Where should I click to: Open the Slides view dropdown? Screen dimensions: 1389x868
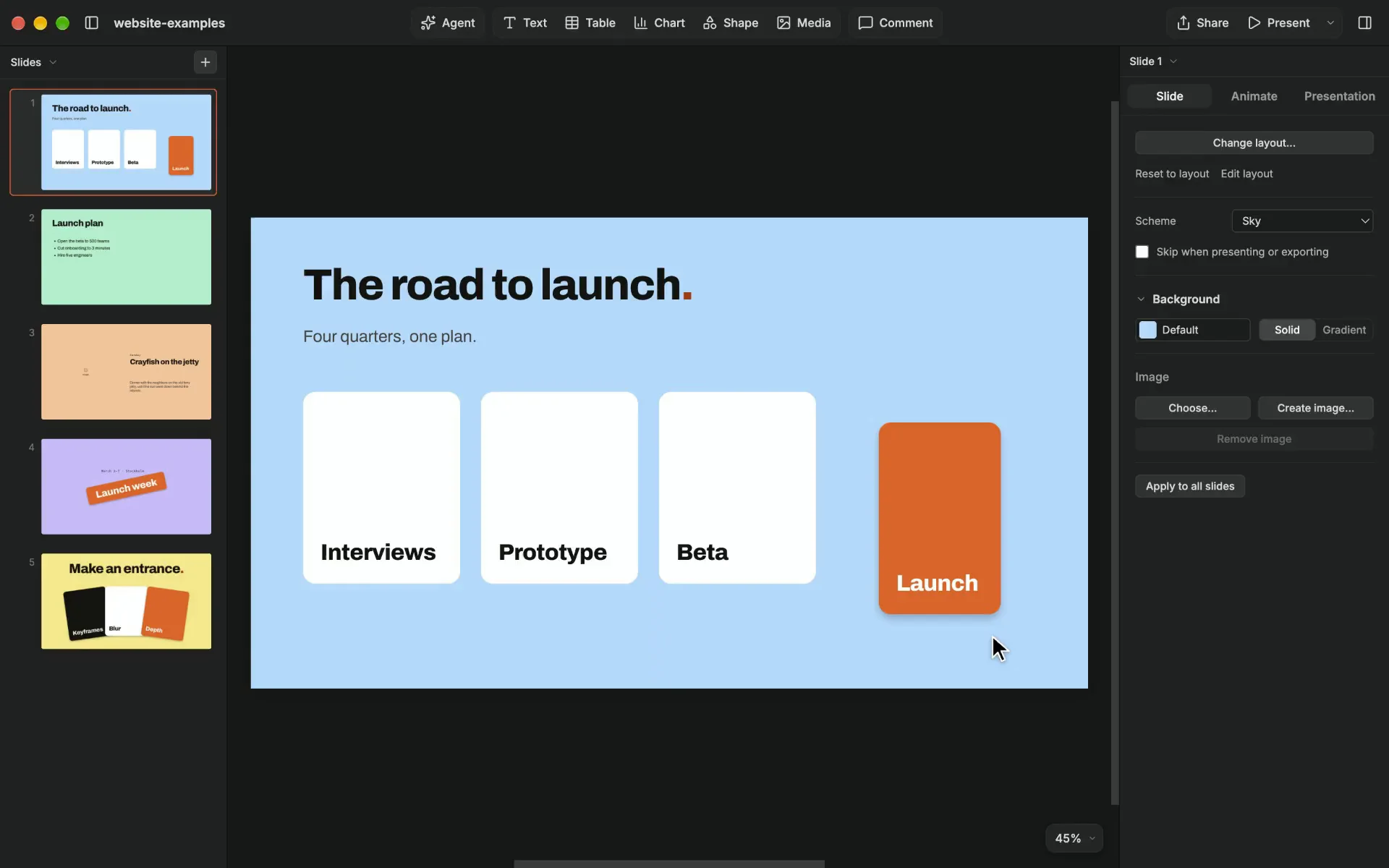point(33,62)
